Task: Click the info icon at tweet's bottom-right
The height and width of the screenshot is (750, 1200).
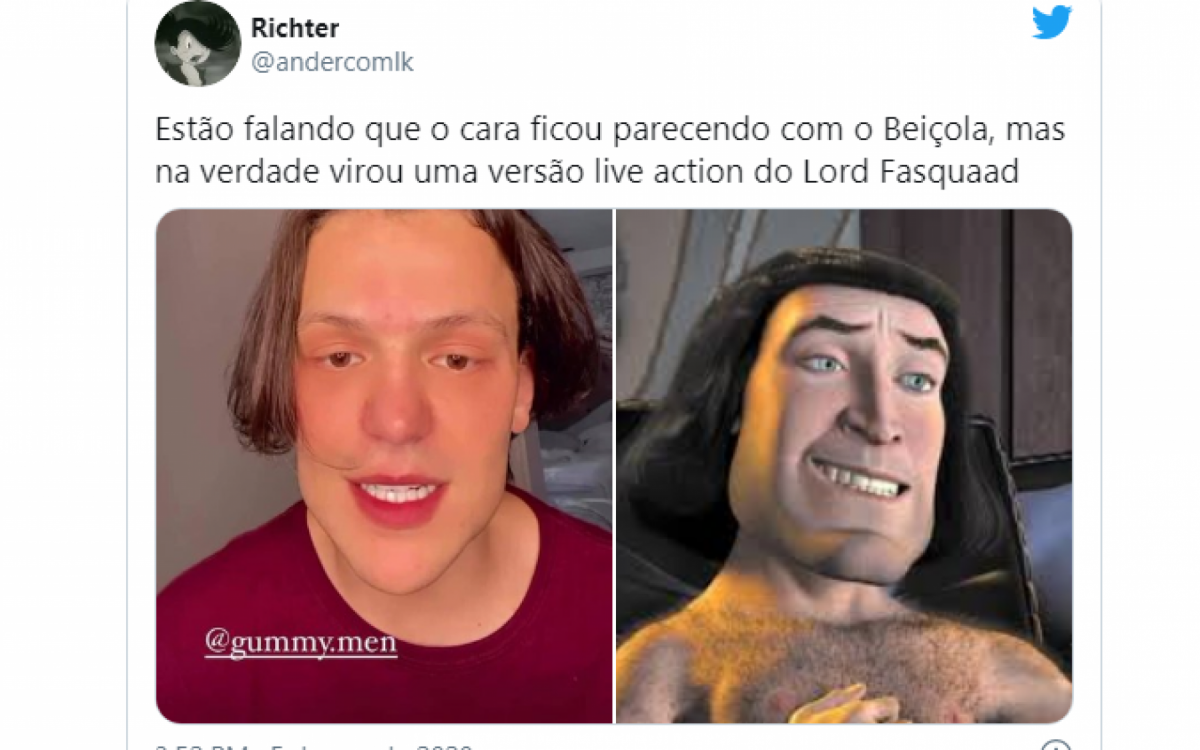Action: [x=1055, y=746]
